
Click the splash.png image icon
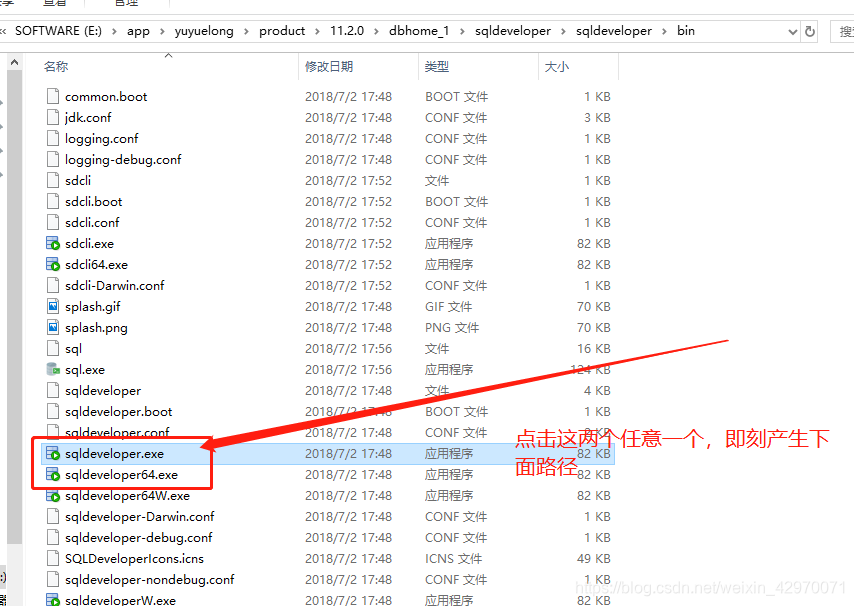coord(53,327)
